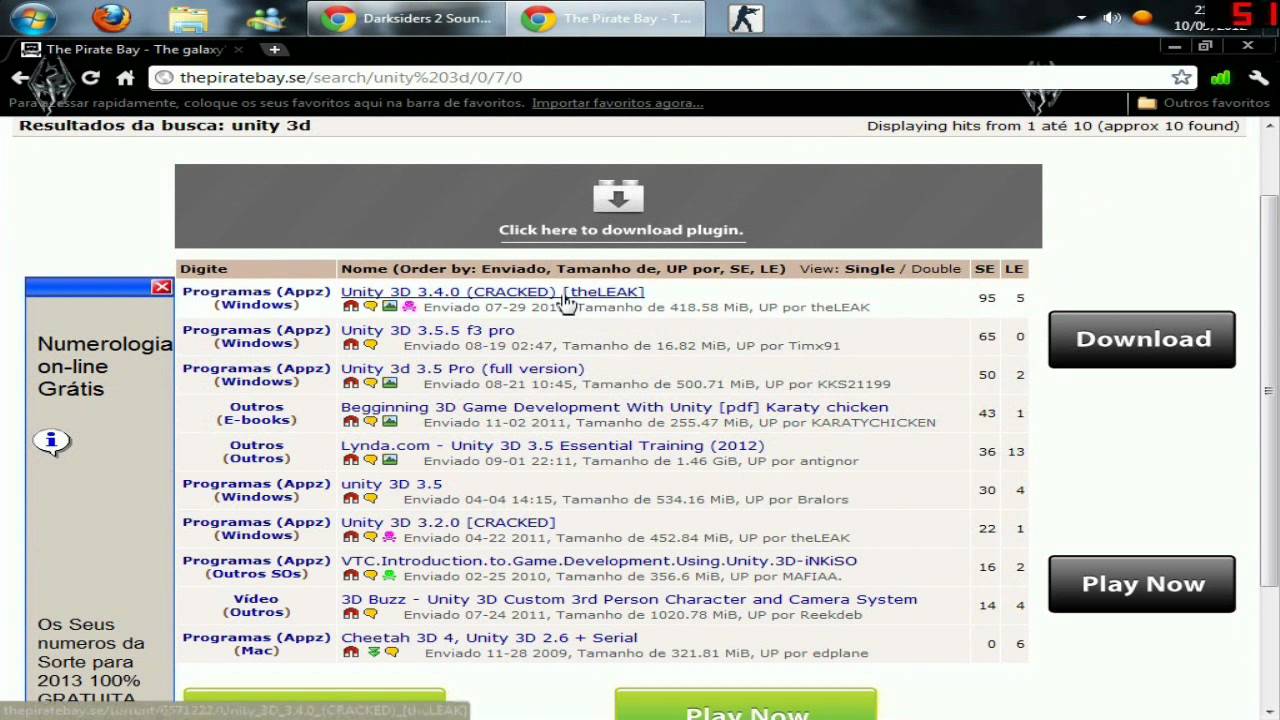
Task: Launch Firefox from the taskbar
Action: coord(111,18)
